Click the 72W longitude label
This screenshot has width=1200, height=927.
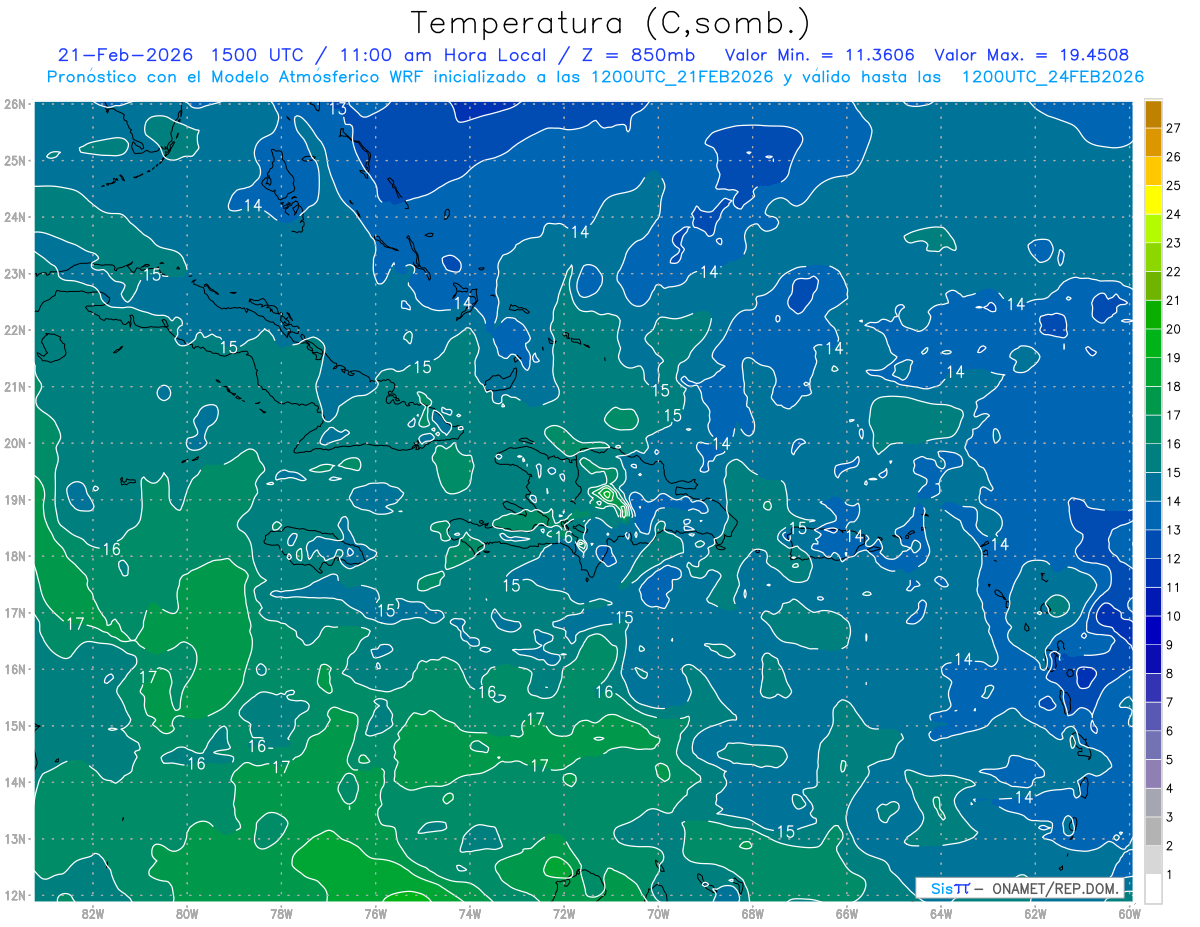pyautogui.click(x=564, y=914)
